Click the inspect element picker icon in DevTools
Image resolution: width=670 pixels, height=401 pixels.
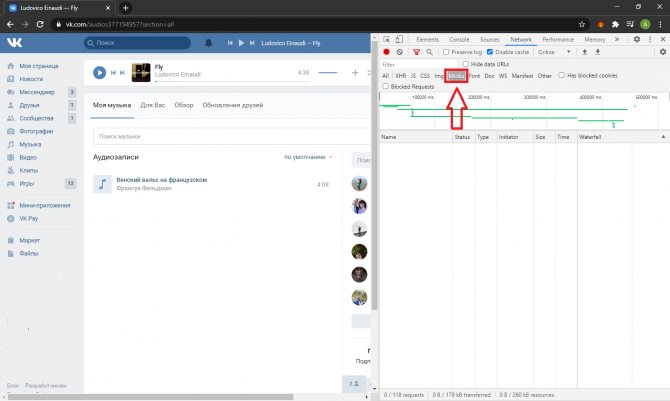pos(386,39)
